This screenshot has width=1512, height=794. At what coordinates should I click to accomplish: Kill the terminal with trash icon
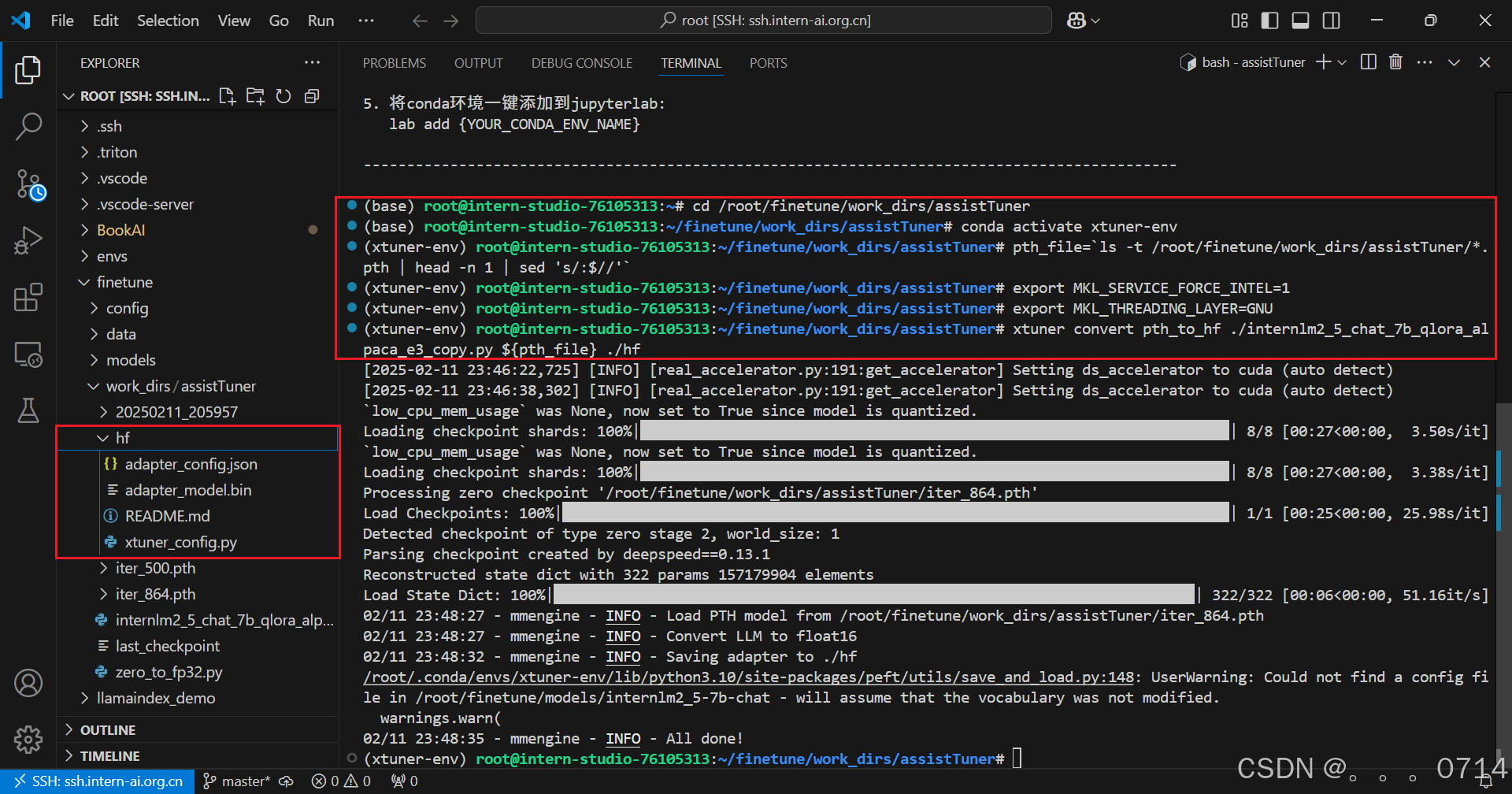(1395, 62)
